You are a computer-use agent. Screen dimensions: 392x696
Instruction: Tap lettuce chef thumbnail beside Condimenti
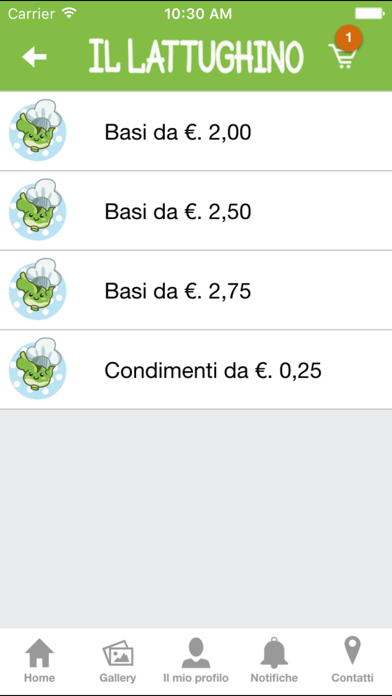pos(38,368)
